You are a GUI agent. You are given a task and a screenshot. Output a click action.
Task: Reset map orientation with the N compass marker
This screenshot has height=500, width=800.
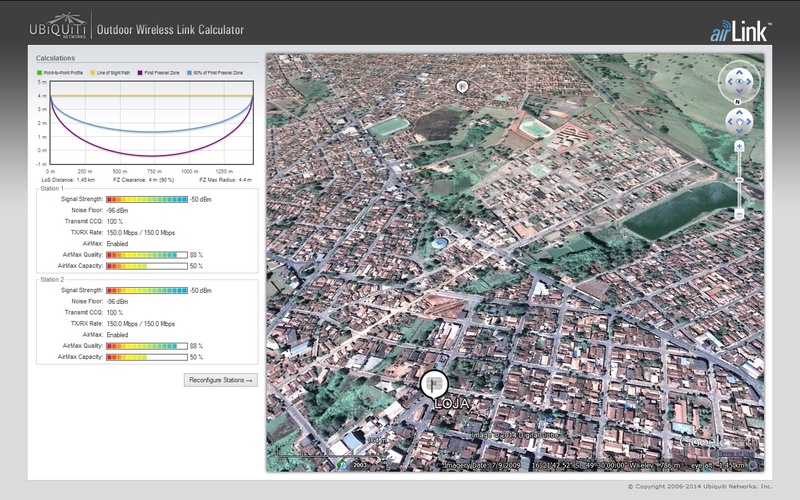(x=739, y=101)
